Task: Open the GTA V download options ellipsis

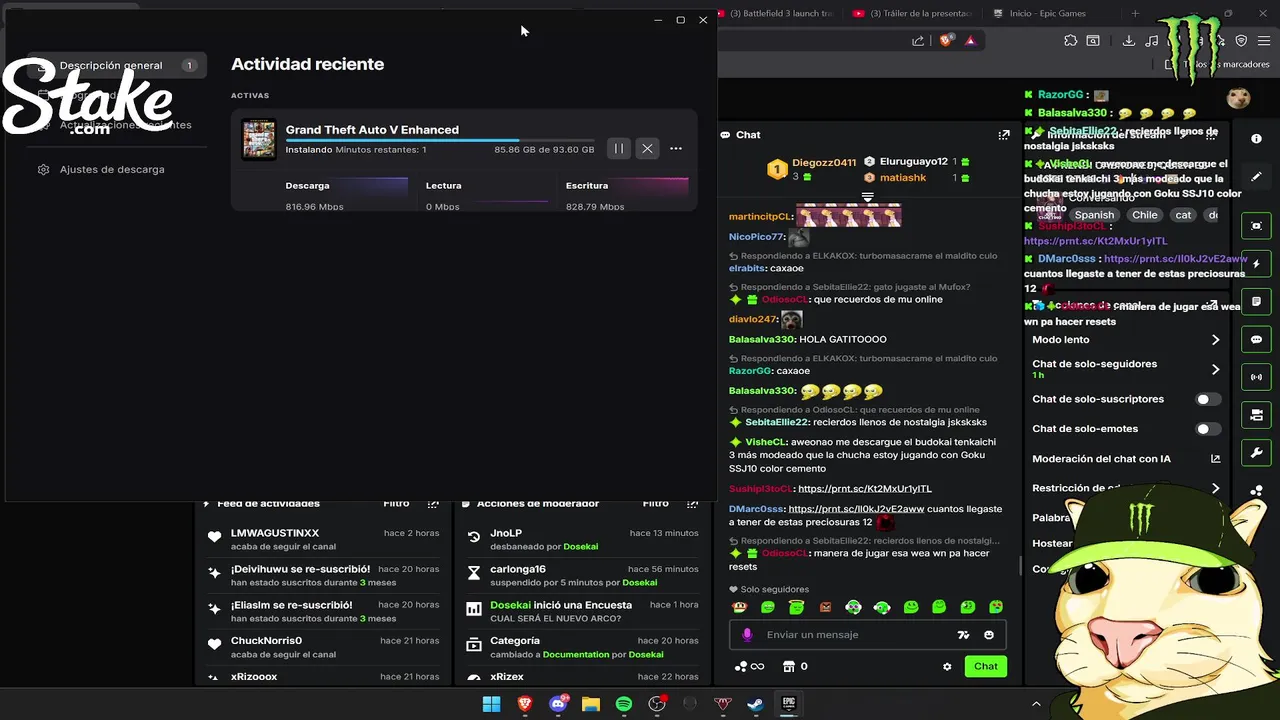Action: [x=676, y=149]
